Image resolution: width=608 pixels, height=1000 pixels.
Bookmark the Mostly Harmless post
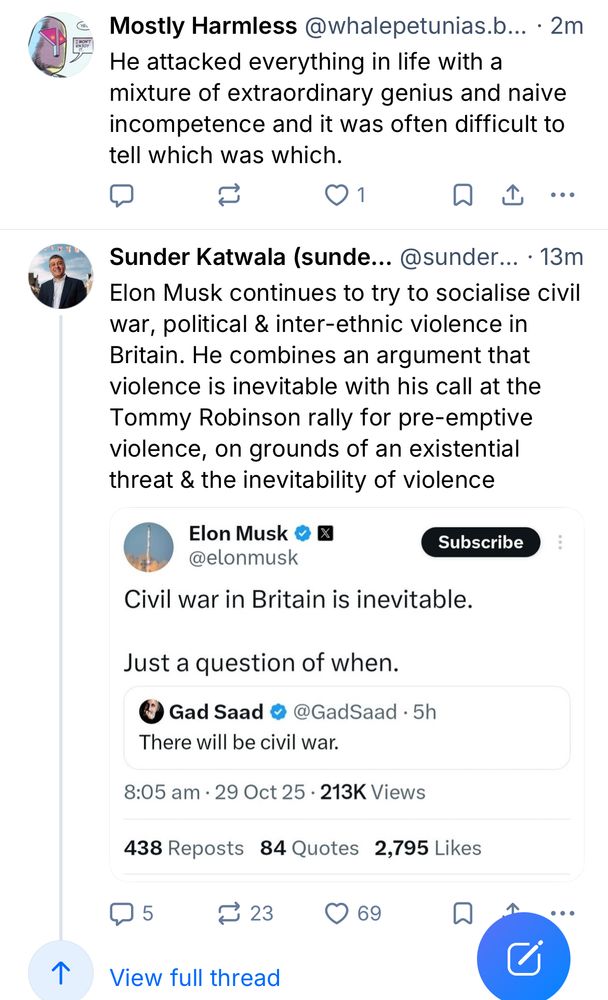coord(463,195)
